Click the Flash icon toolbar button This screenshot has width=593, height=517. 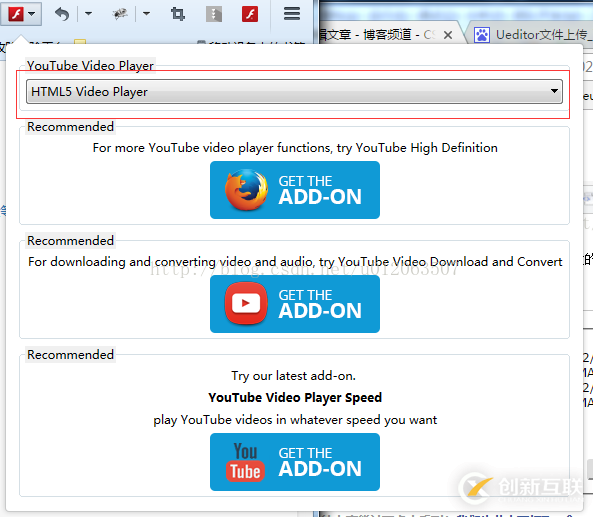(16, 14)
